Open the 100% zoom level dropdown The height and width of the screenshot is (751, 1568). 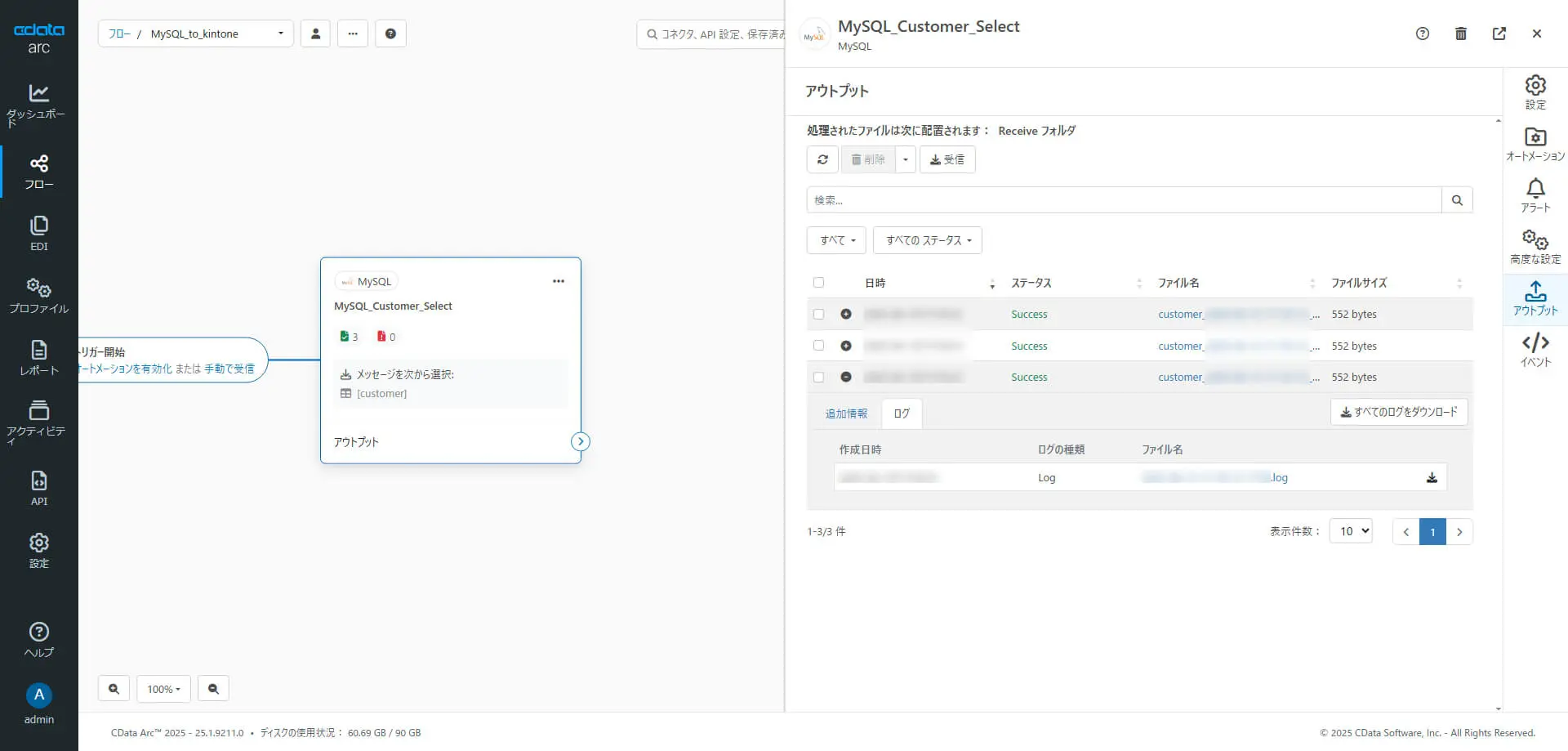pos(163,689)
